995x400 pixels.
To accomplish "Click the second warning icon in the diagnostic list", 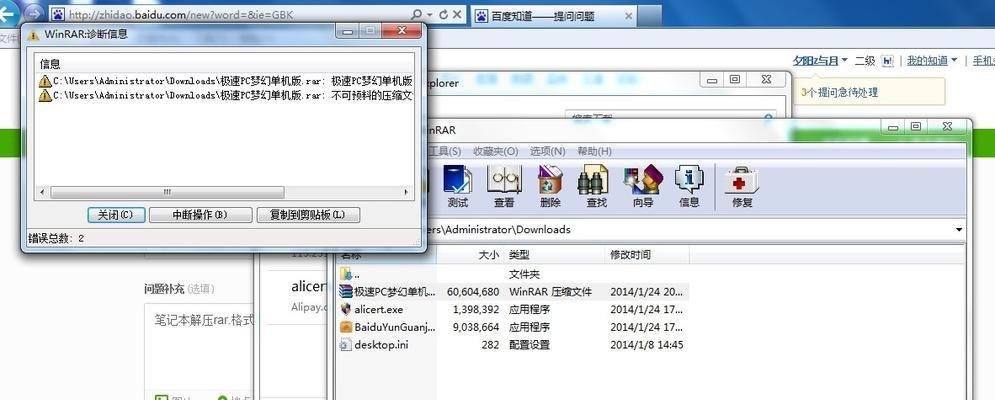I will (44, 95).
